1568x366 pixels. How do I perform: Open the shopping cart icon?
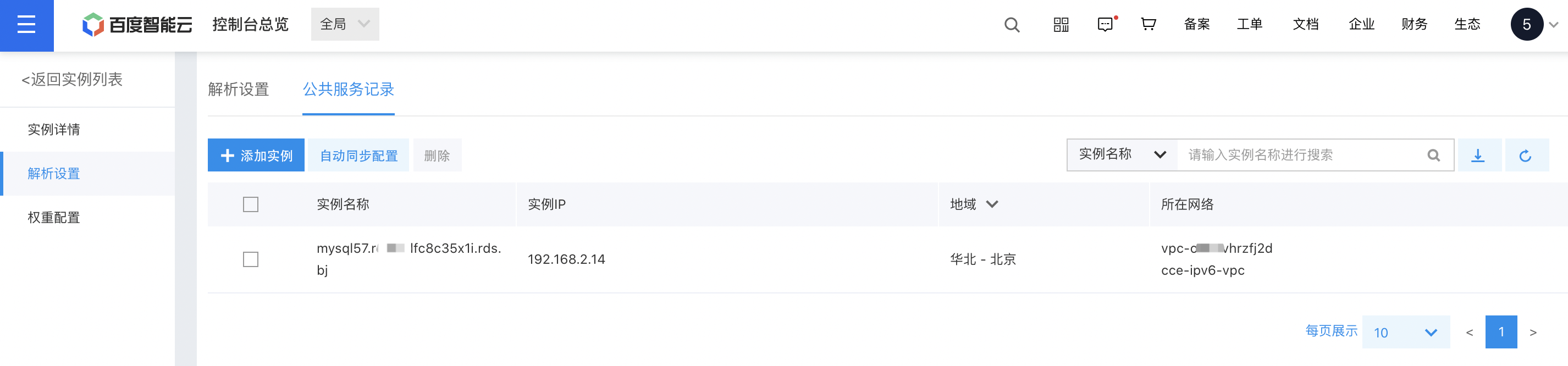pyautogui.click(x=1149, y=24)
